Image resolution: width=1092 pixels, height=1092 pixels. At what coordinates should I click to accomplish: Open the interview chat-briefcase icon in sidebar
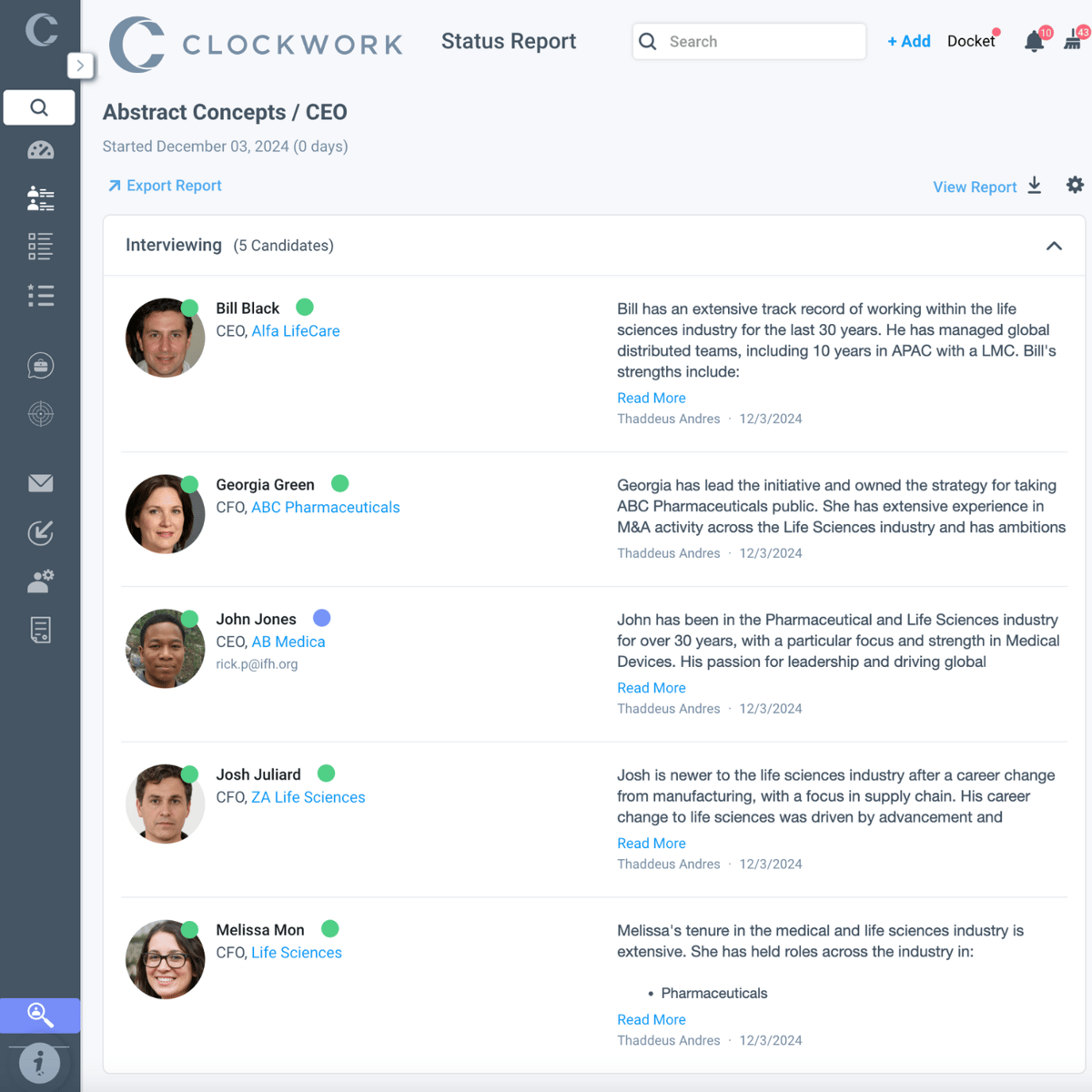pyautogui.click(x=40, y=365)
